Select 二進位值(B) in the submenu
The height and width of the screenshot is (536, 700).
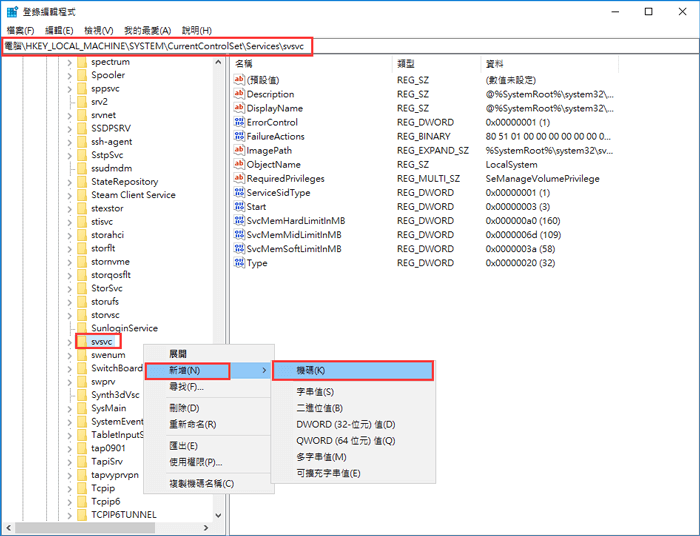(x=353, y=408)
